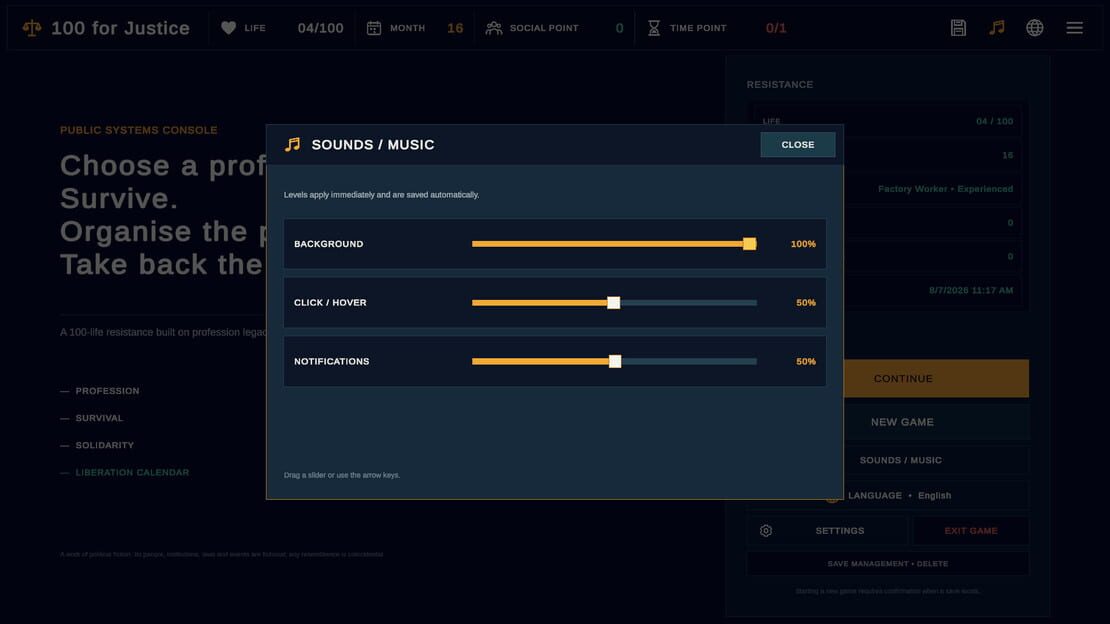This screenshot has height=624, width=1110.
Task: Click the Click / Hover 50% value
Action: tap(806, 302)
